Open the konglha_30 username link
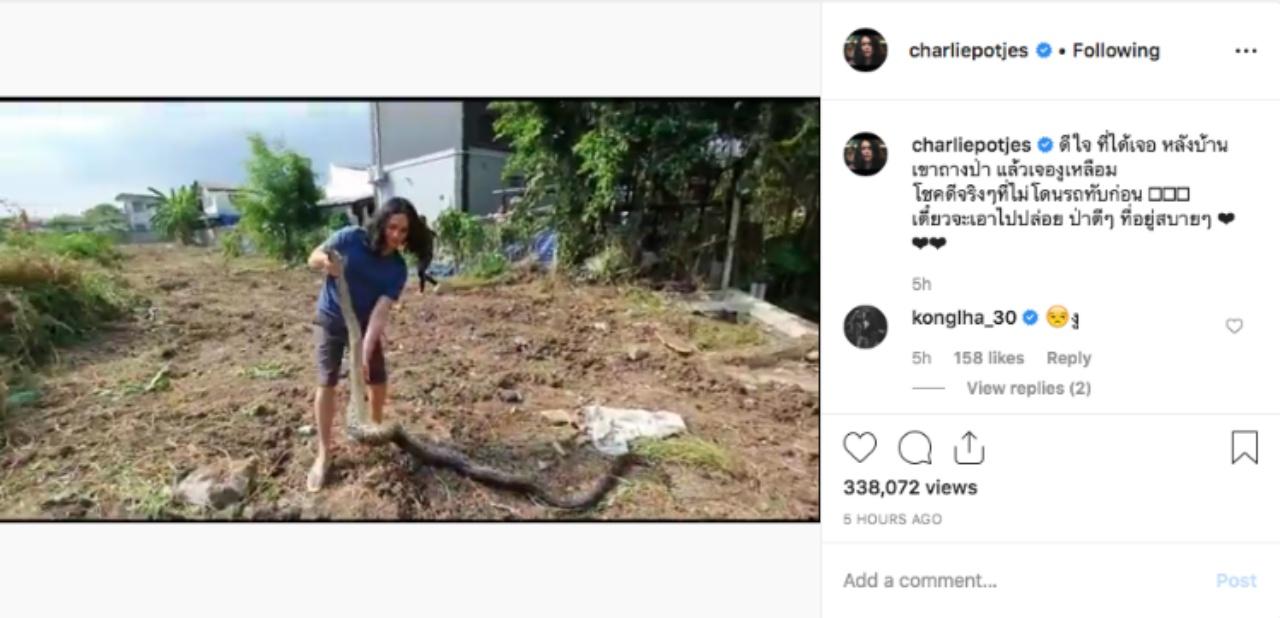The height and width of the screenshot is (618, 1280). [964, 318]
